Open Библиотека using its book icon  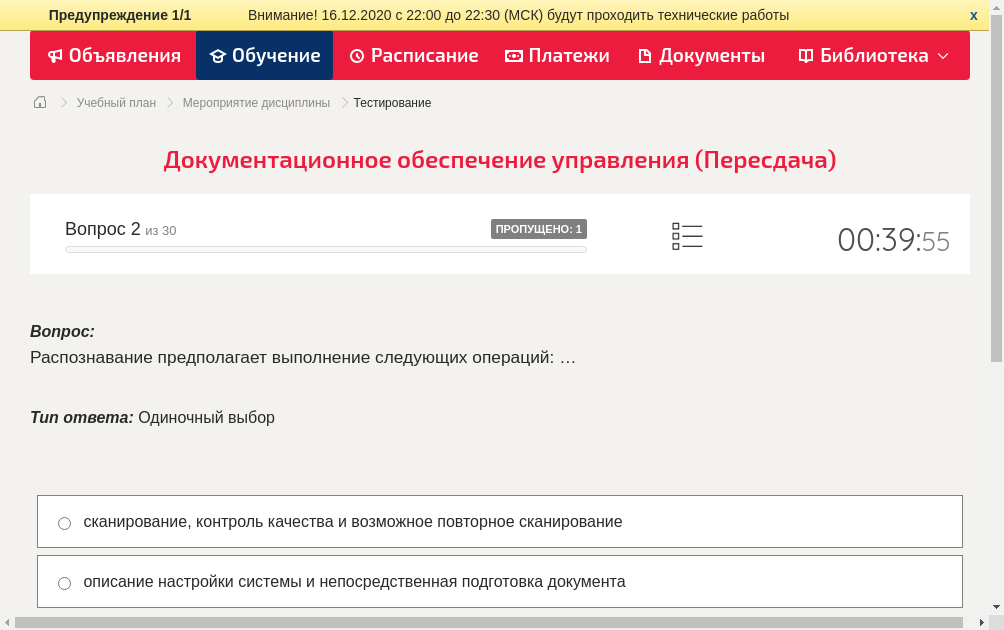tap(805, 56)
